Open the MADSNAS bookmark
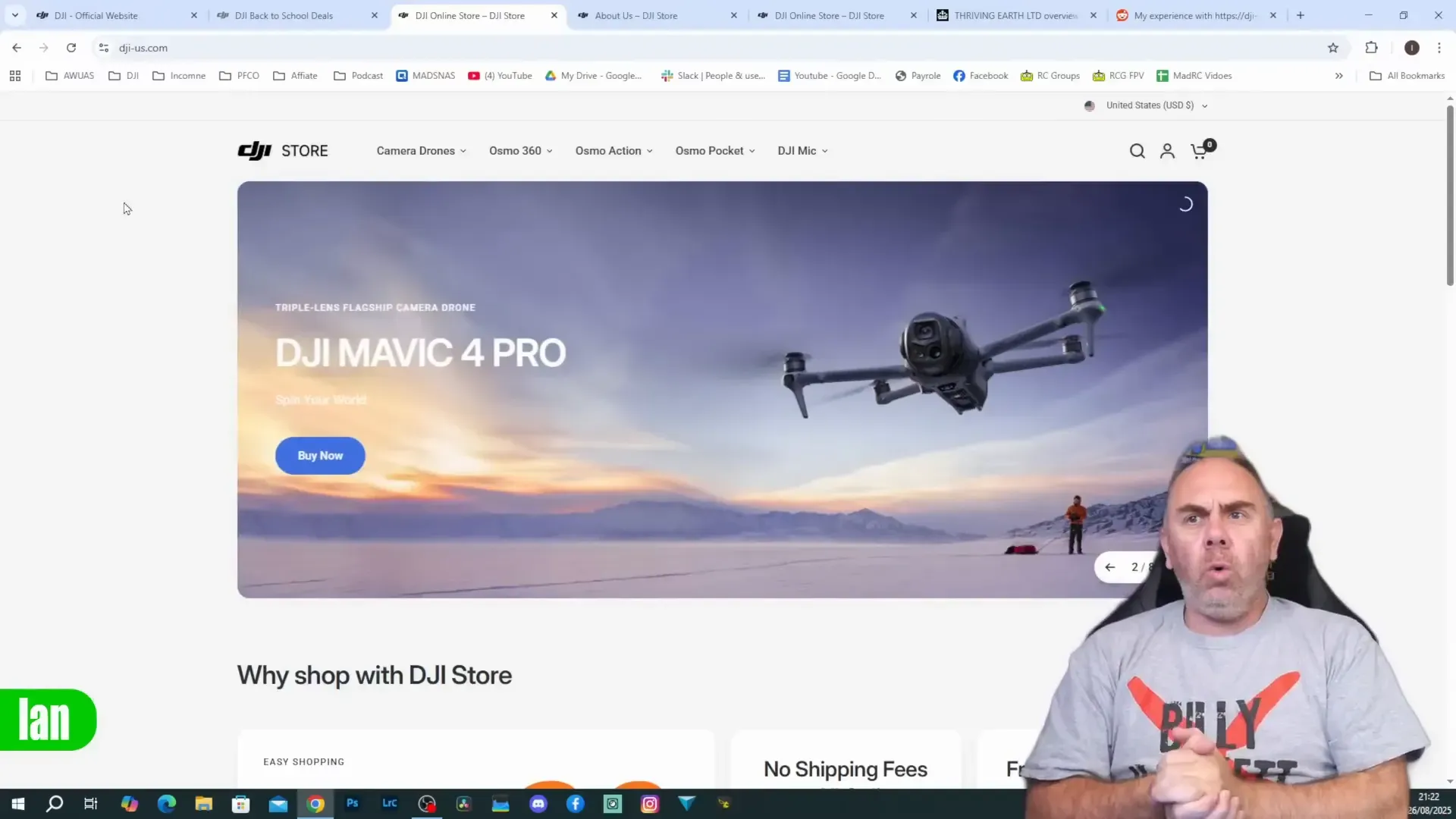The width and height of the screenshot is (1456, 819). (x=425, y=76)
